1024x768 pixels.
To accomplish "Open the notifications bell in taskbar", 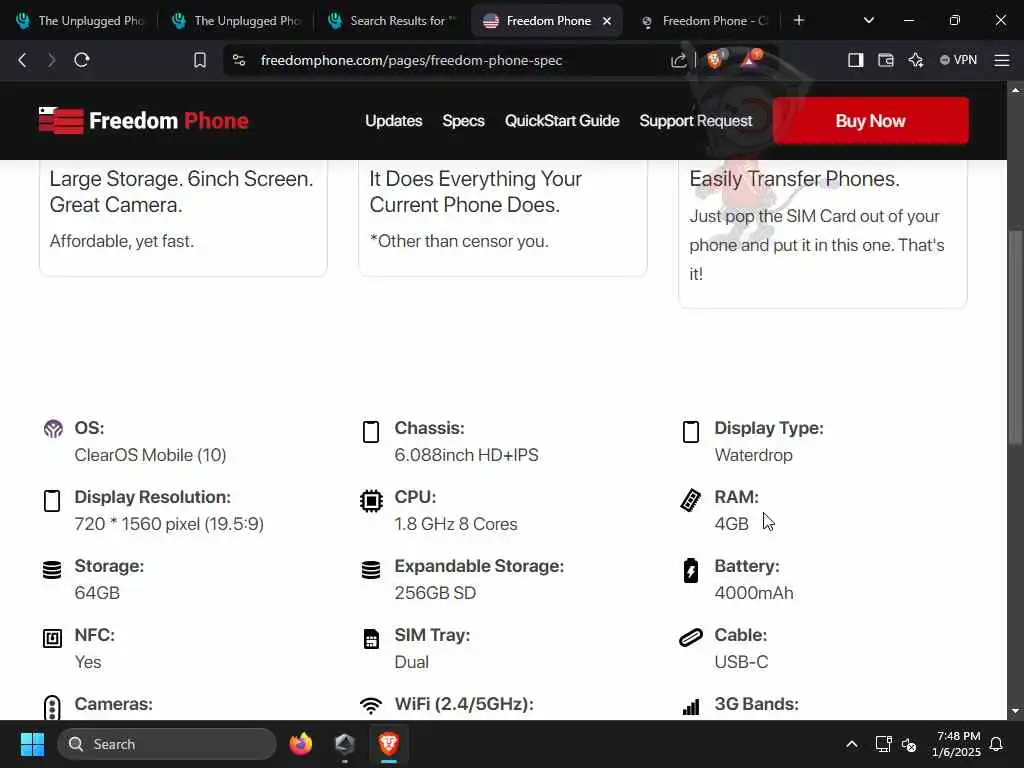I will [x=996, y=744].
